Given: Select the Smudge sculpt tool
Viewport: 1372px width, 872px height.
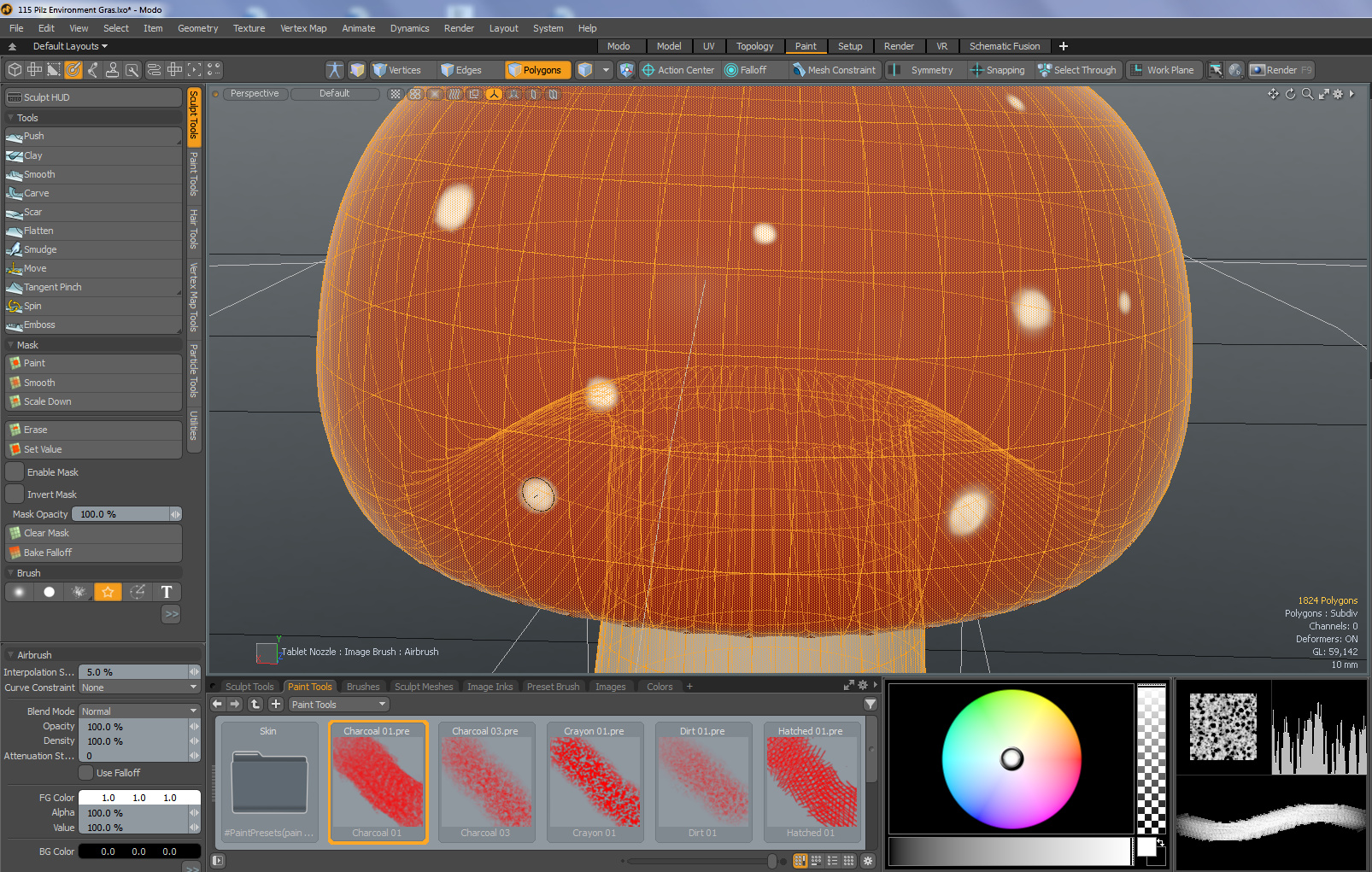Looking at the screenshot, I should pos(40,249).
